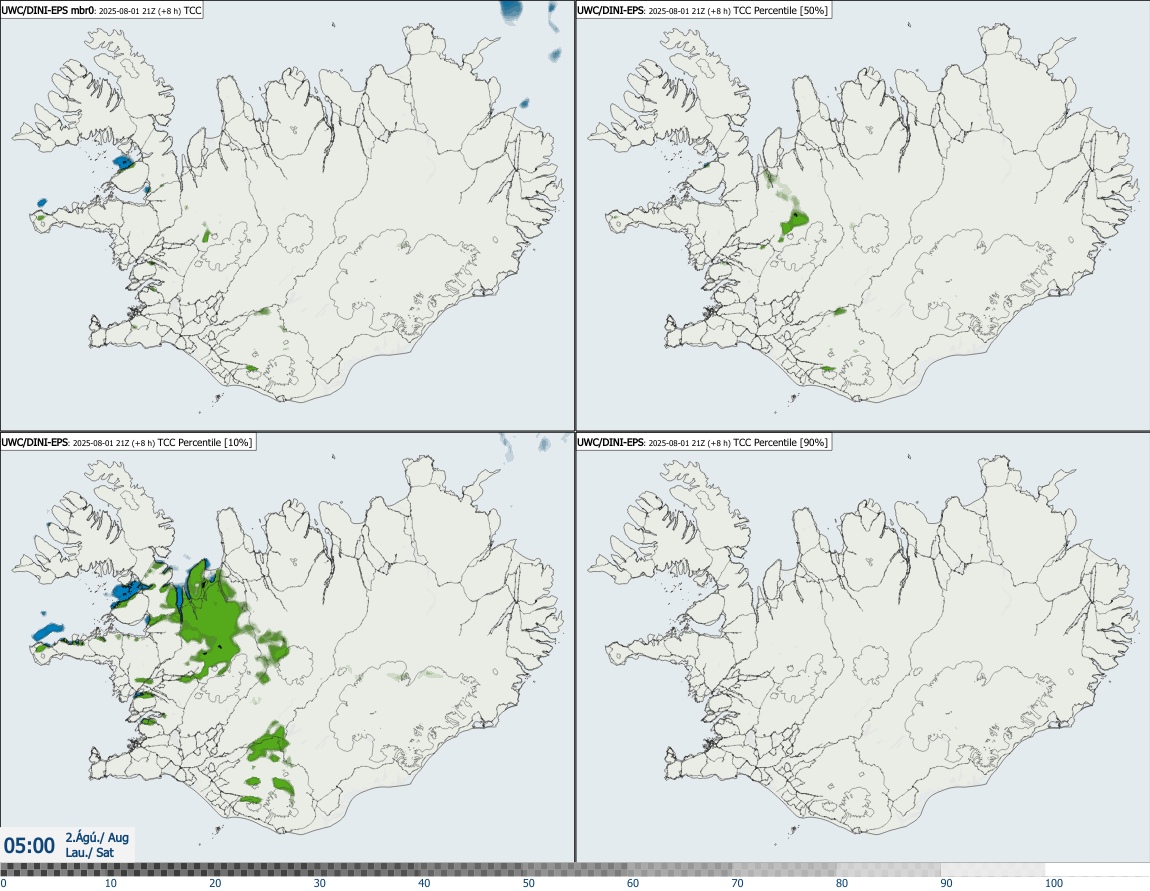Image resolution: width=1150 pixels, height=891 pixels.
Task: Click the 50 label on the cloud scale
Action: click(528, 883)
